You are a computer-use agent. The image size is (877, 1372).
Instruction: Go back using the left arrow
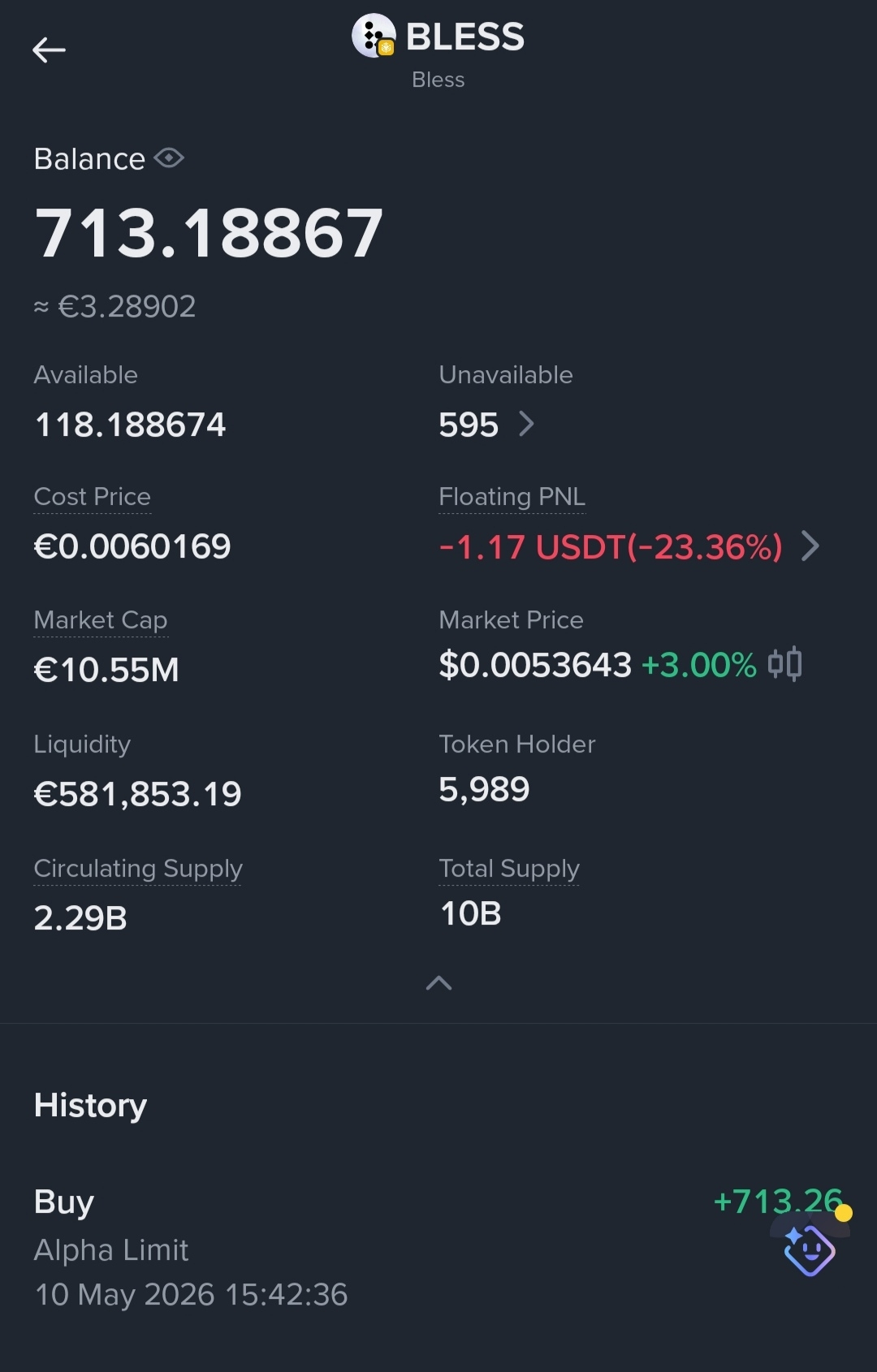point(49,50)
